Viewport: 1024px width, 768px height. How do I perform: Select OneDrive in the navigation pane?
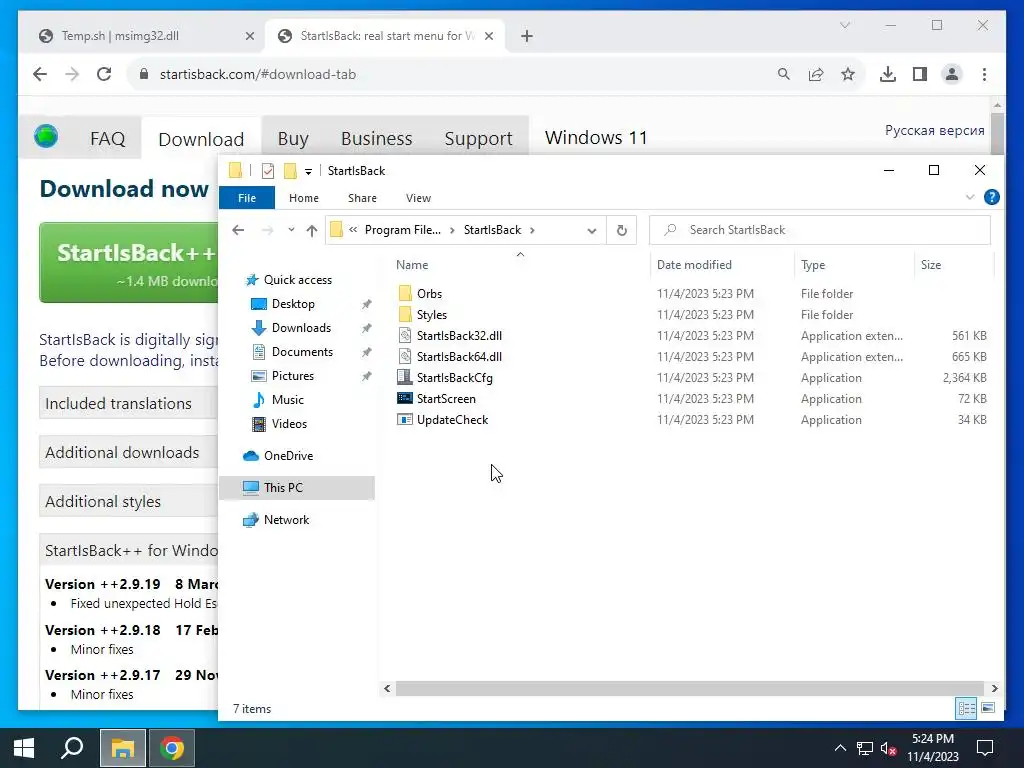pyautogui.click(x=288, y=456)
